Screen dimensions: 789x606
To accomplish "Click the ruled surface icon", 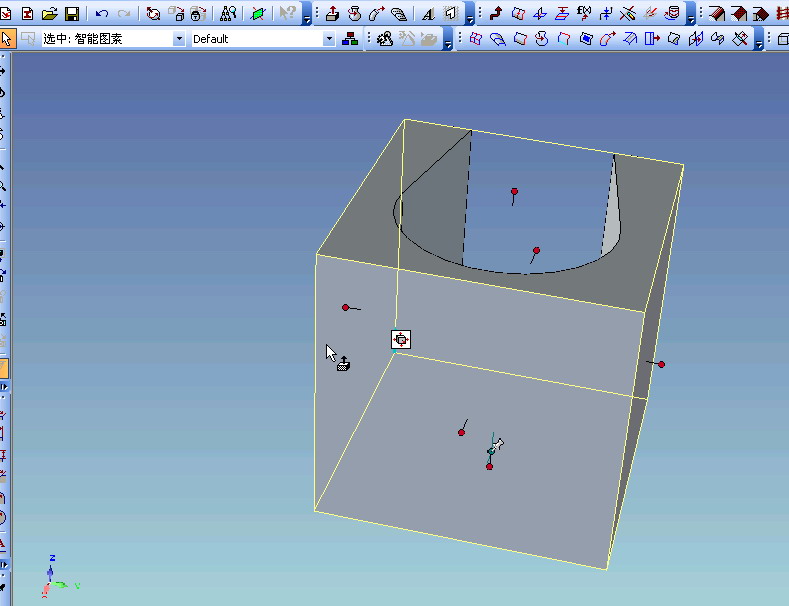I will [520, 39].
